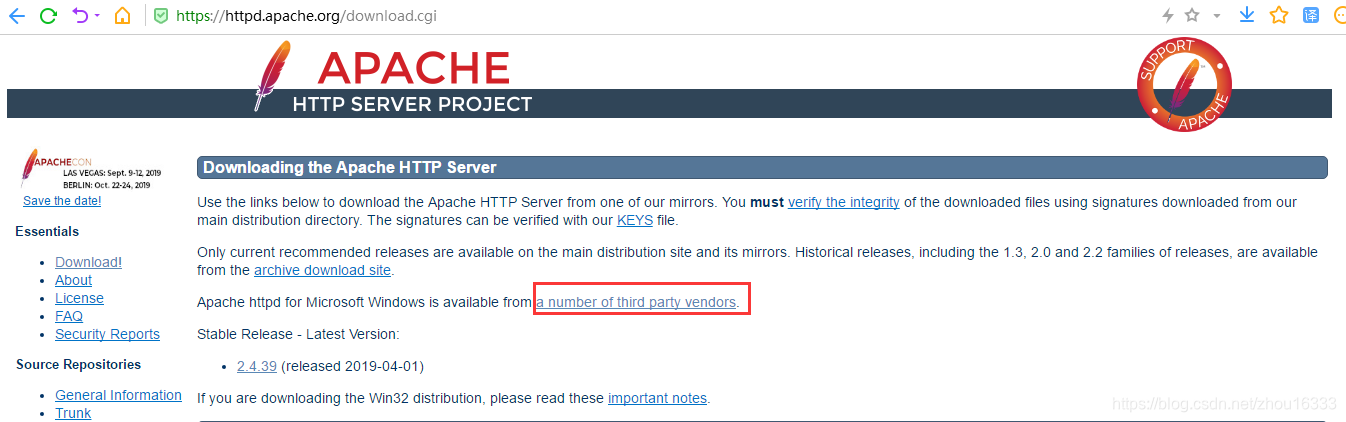
Task: Click the purple undo-close-tab arrow icon
Action: [x=80, y=16]
